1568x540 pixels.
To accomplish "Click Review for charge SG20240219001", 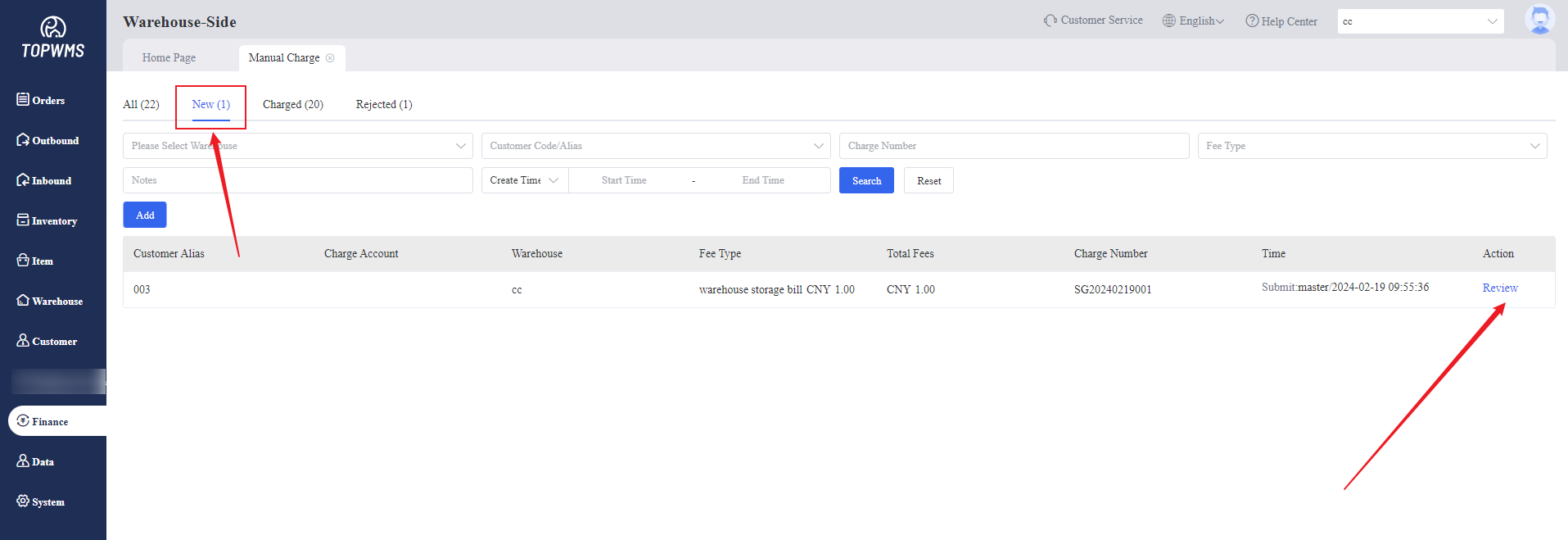I will coord(1499,288).
